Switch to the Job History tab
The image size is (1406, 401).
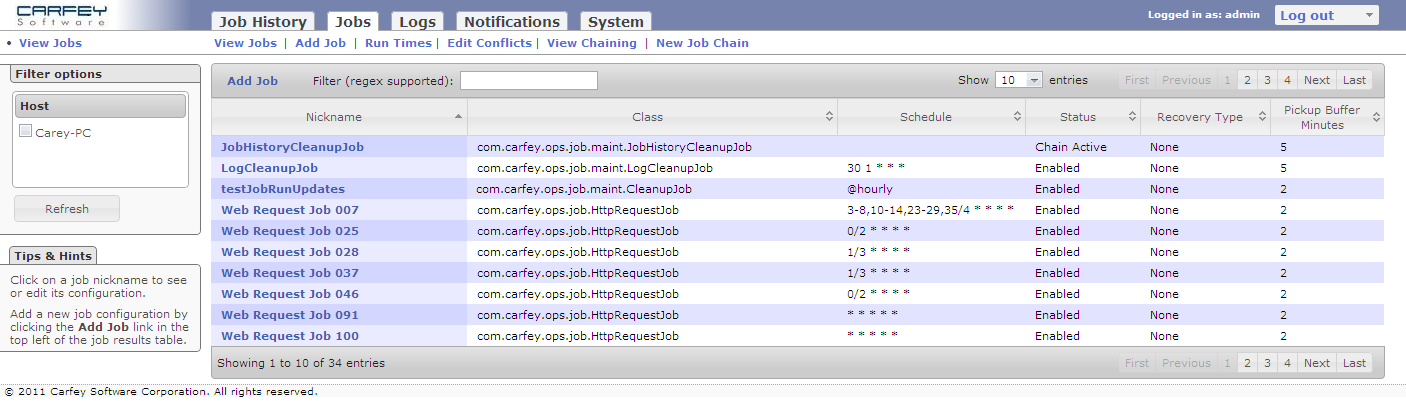(x=264, y=21)
